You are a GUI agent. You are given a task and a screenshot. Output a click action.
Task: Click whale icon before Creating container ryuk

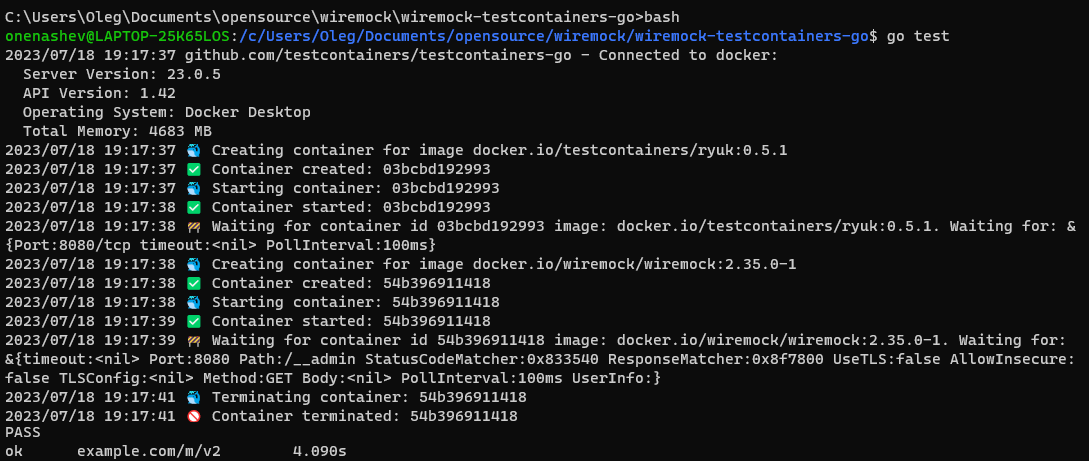pyautogui.click(x=194, y=151)
